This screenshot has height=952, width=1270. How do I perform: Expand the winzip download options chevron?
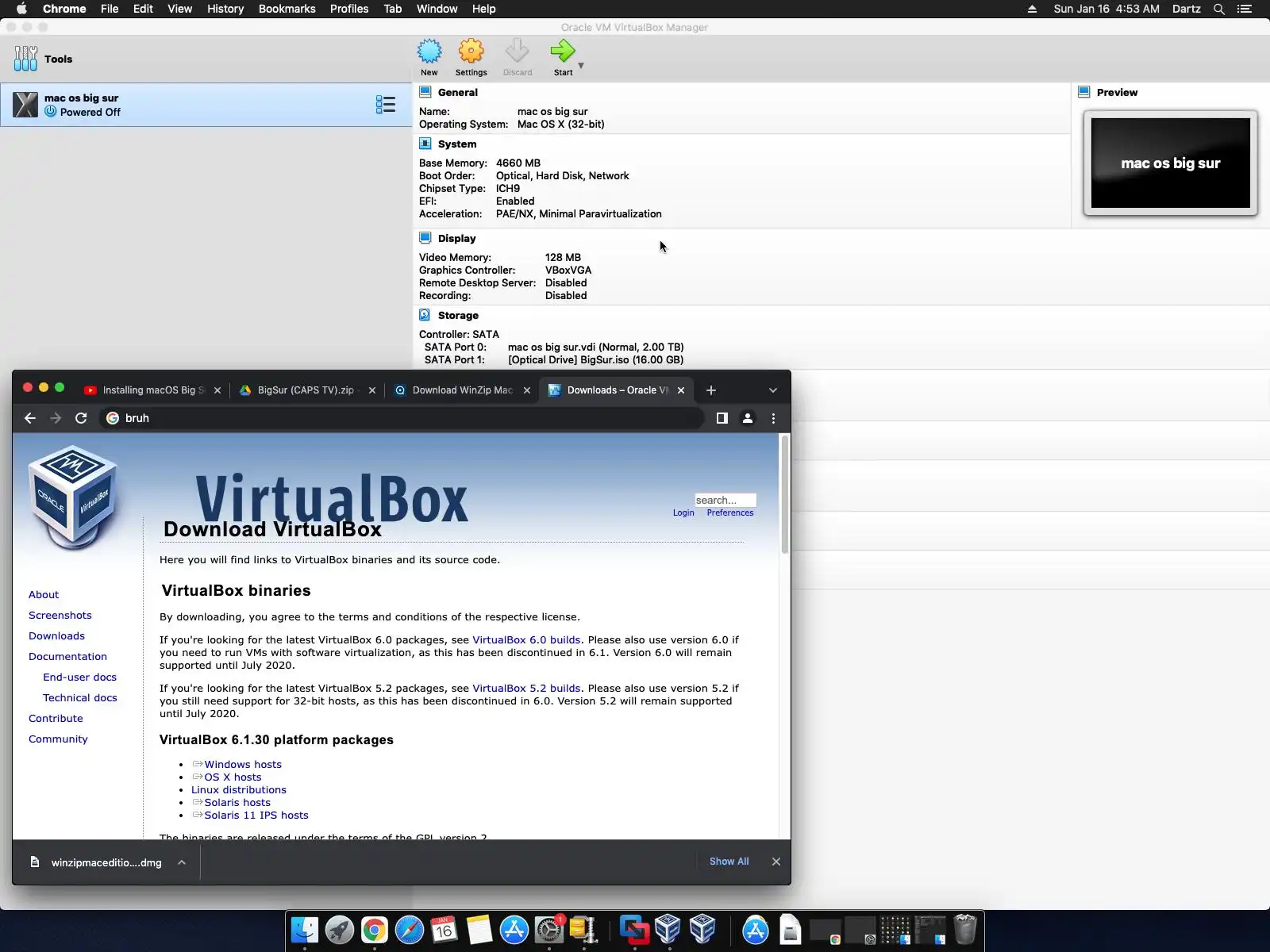[182, 862]
